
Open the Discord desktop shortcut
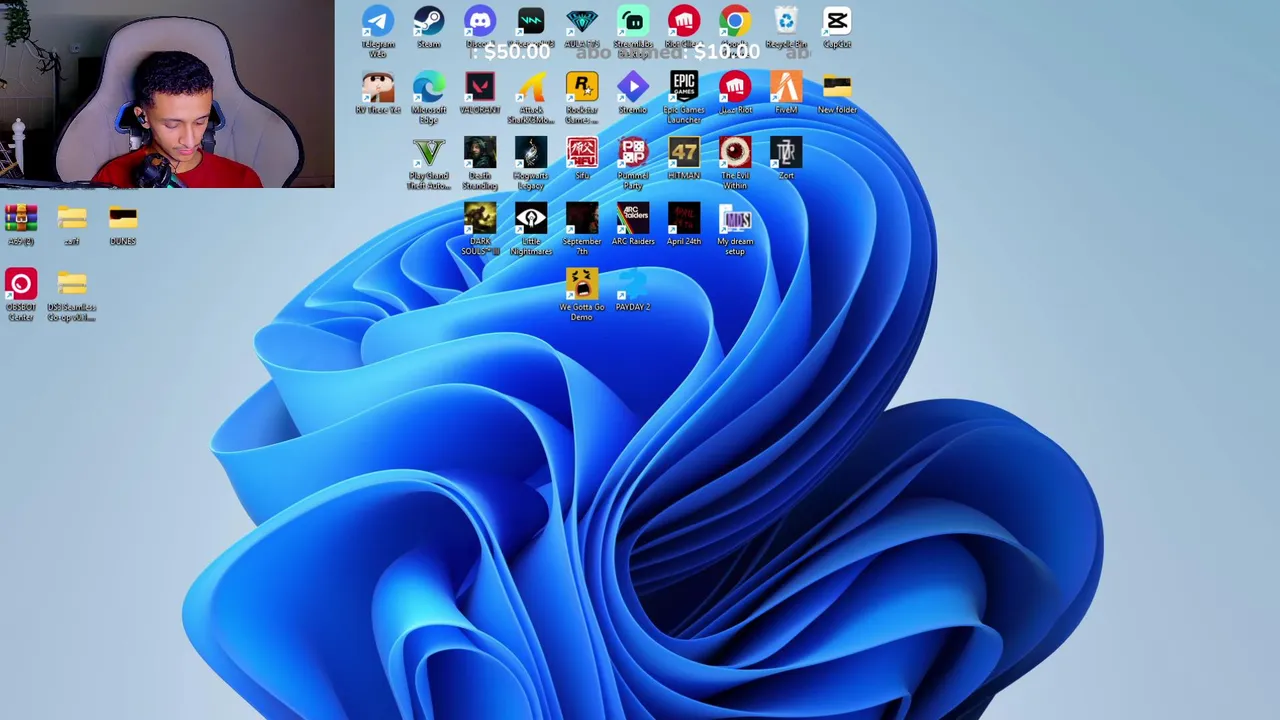pyautogui.click(x=480, y=27)
